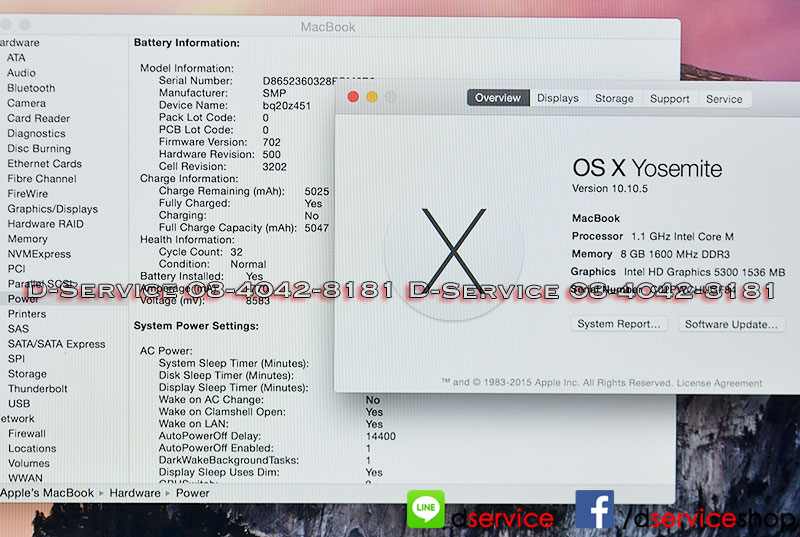Click the large Yosemite X logo

point(454,251)
